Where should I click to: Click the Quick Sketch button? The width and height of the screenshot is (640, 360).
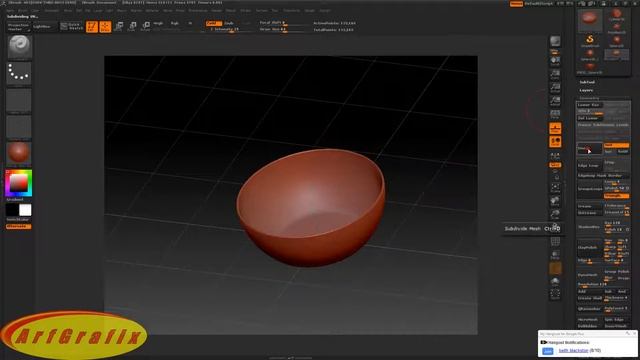71,27
